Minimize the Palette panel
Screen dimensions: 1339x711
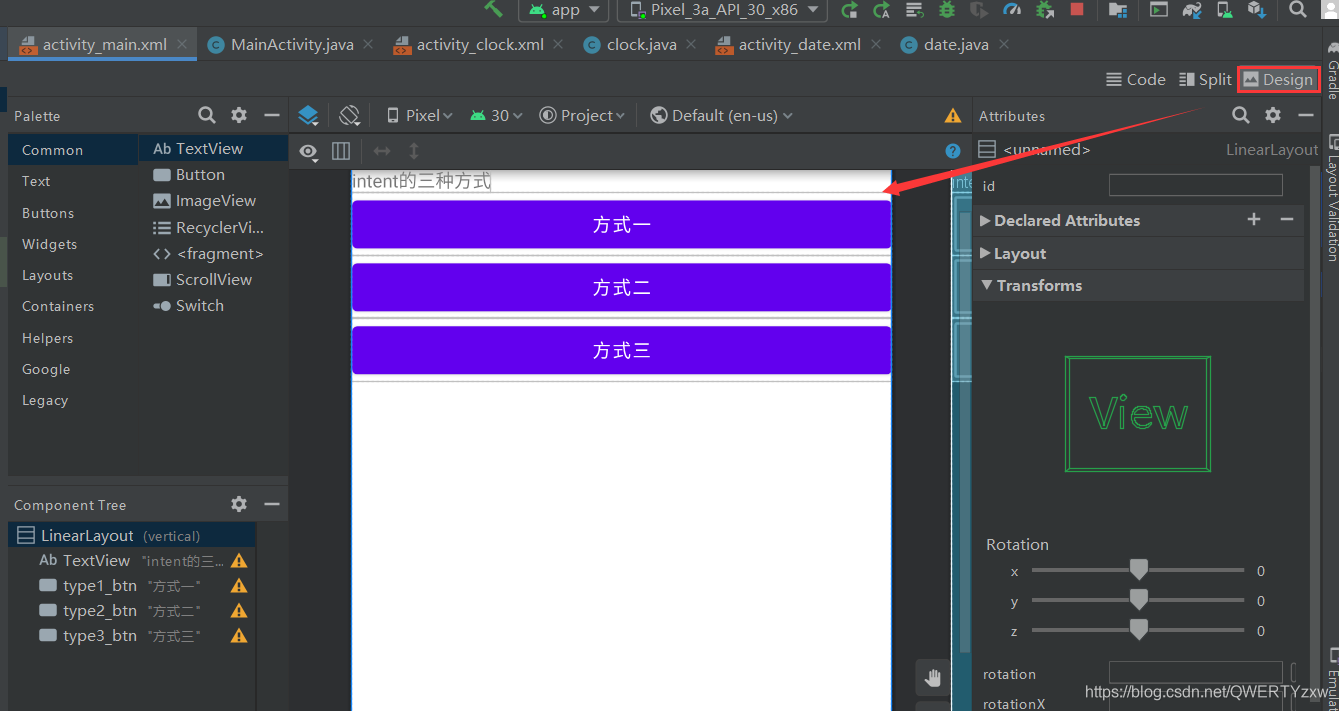click(x=271, y=115)
